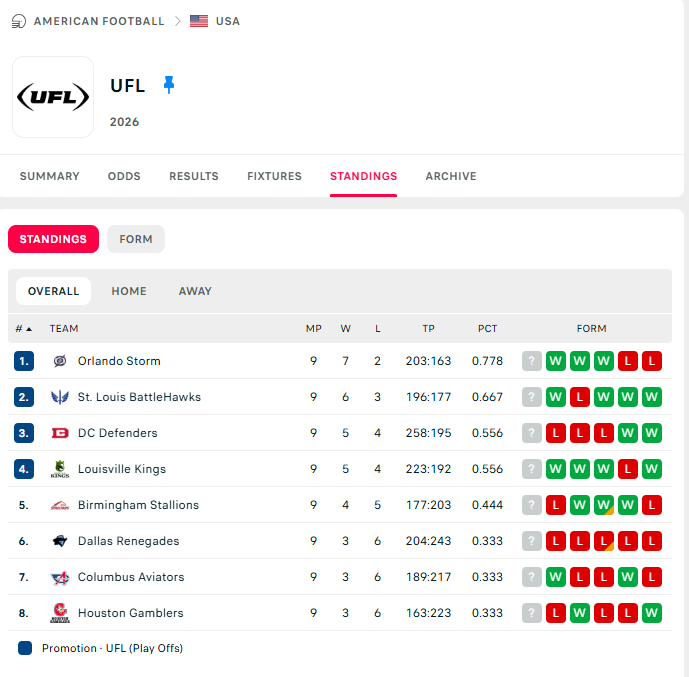Click the TEAM column header

click(x=64, y=329)
